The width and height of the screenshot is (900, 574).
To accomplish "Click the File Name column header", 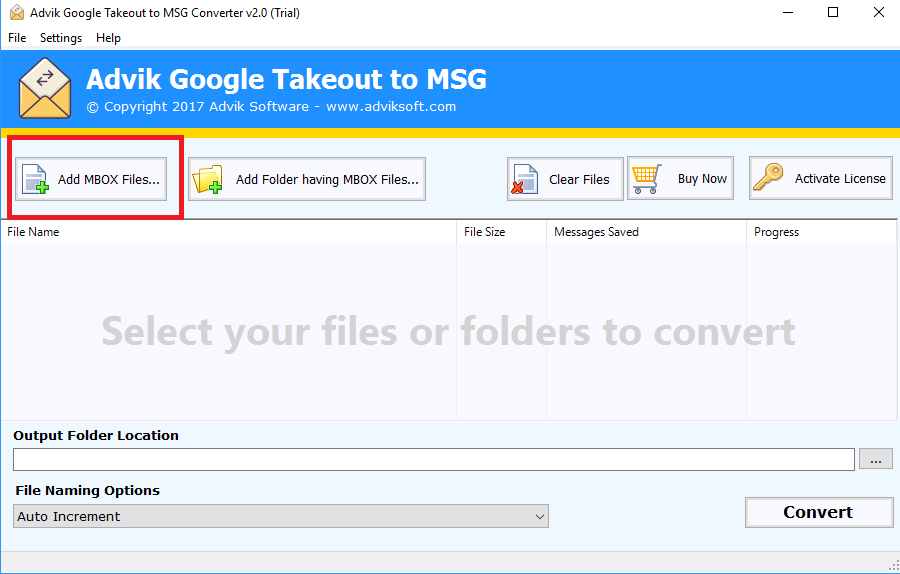I will point(228,232).
